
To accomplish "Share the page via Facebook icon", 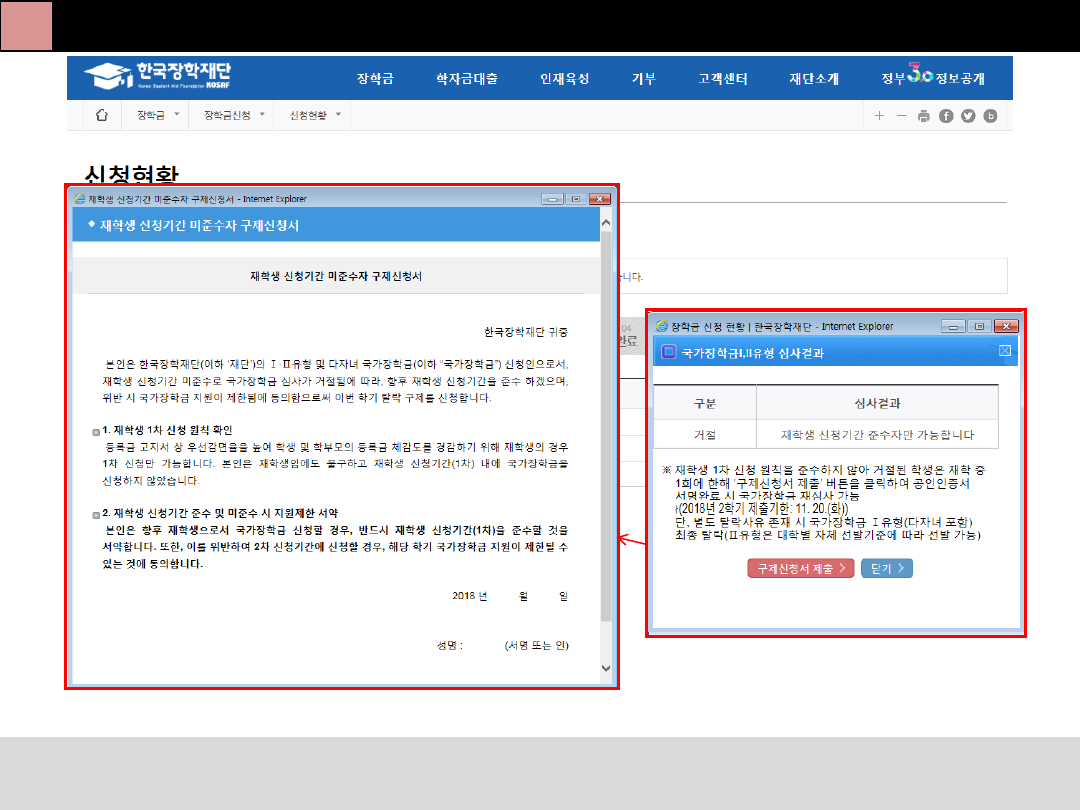I will pos(946,116).
